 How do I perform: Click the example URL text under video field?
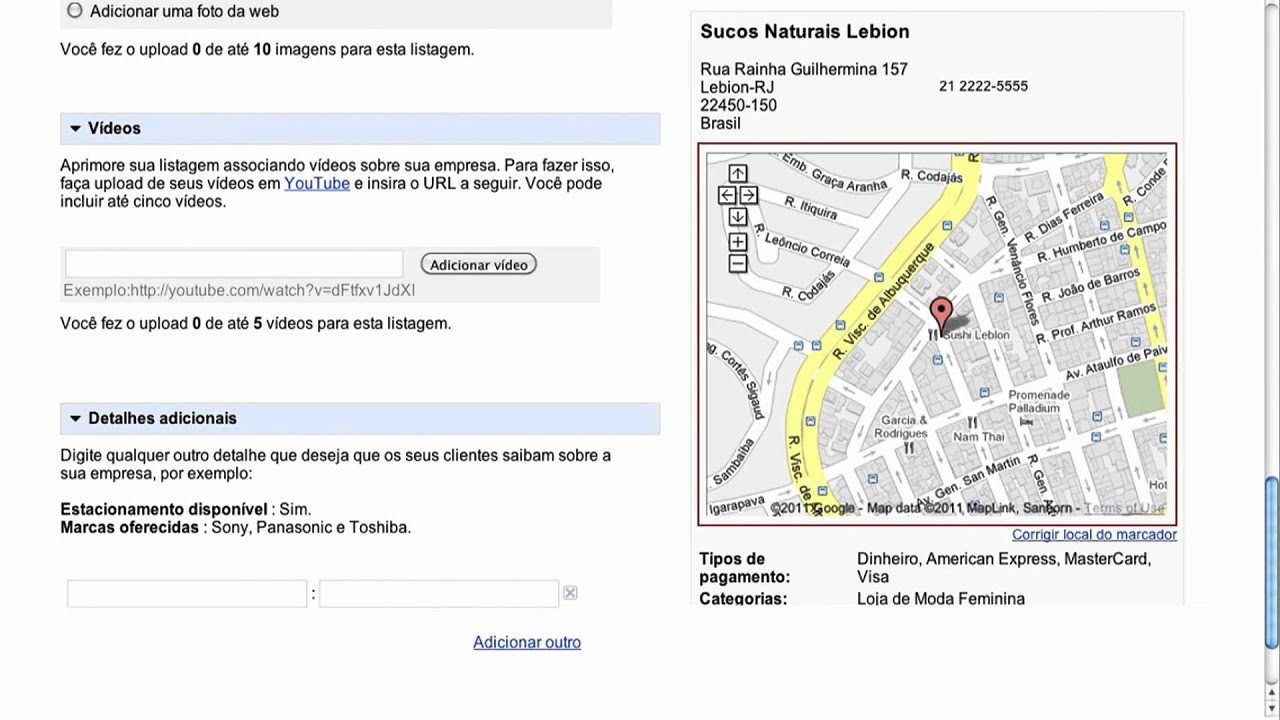coord(239,290)
